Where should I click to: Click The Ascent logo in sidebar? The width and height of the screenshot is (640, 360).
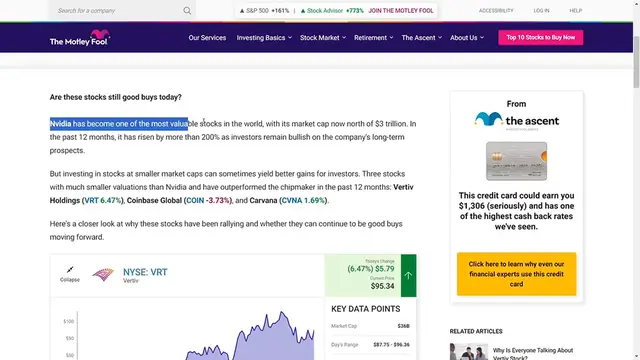[516, 120]
